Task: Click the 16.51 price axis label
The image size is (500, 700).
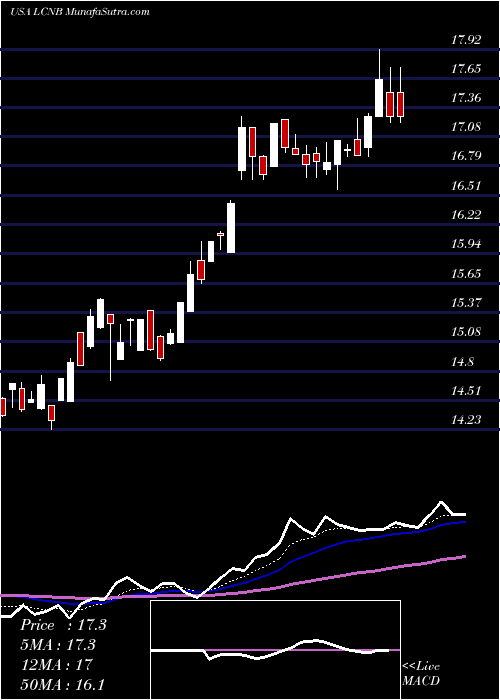Action: [466, 186]
